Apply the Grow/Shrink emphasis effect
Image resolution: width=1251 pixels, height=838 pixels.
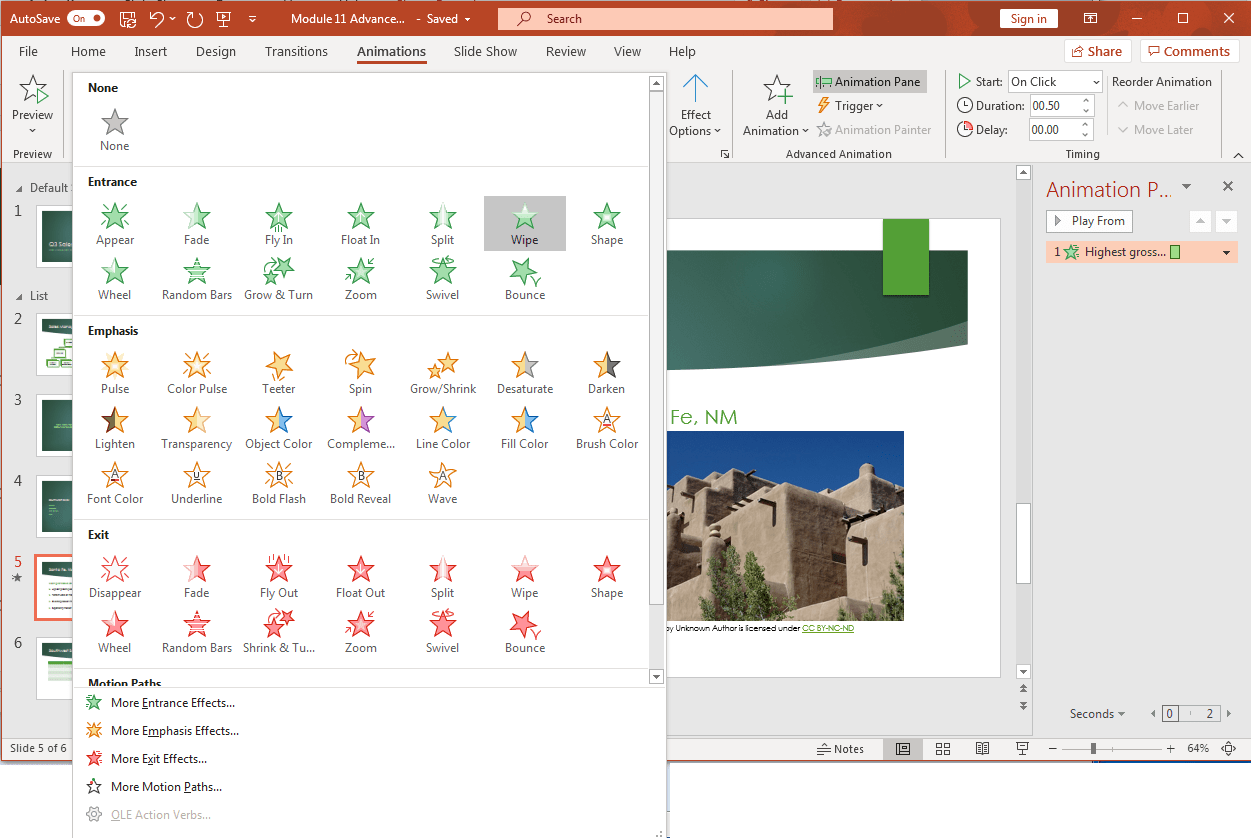[443, 373]
